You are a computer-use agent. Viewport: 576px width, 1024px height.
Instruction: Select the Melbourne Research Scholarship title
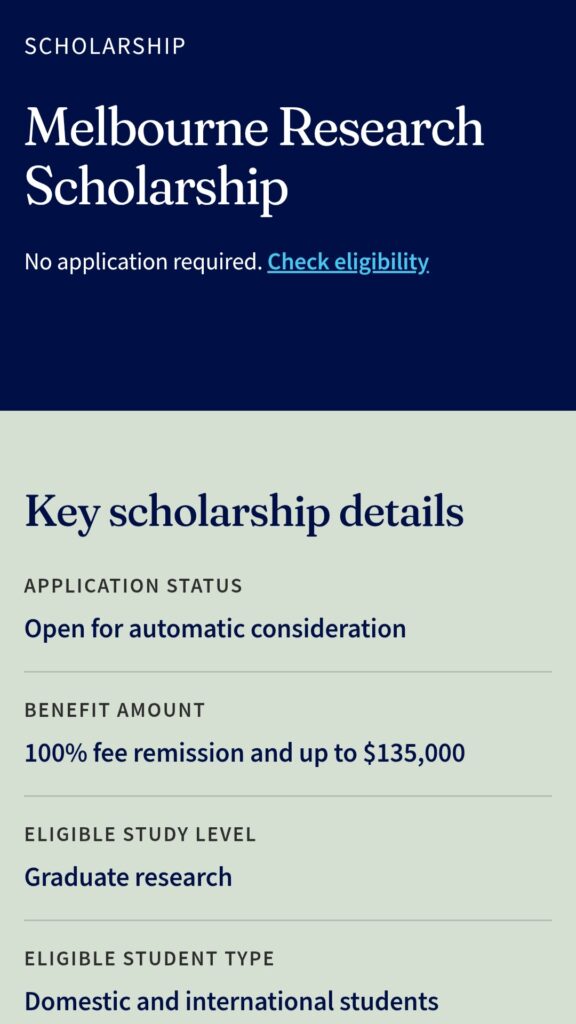pos(255,155)
